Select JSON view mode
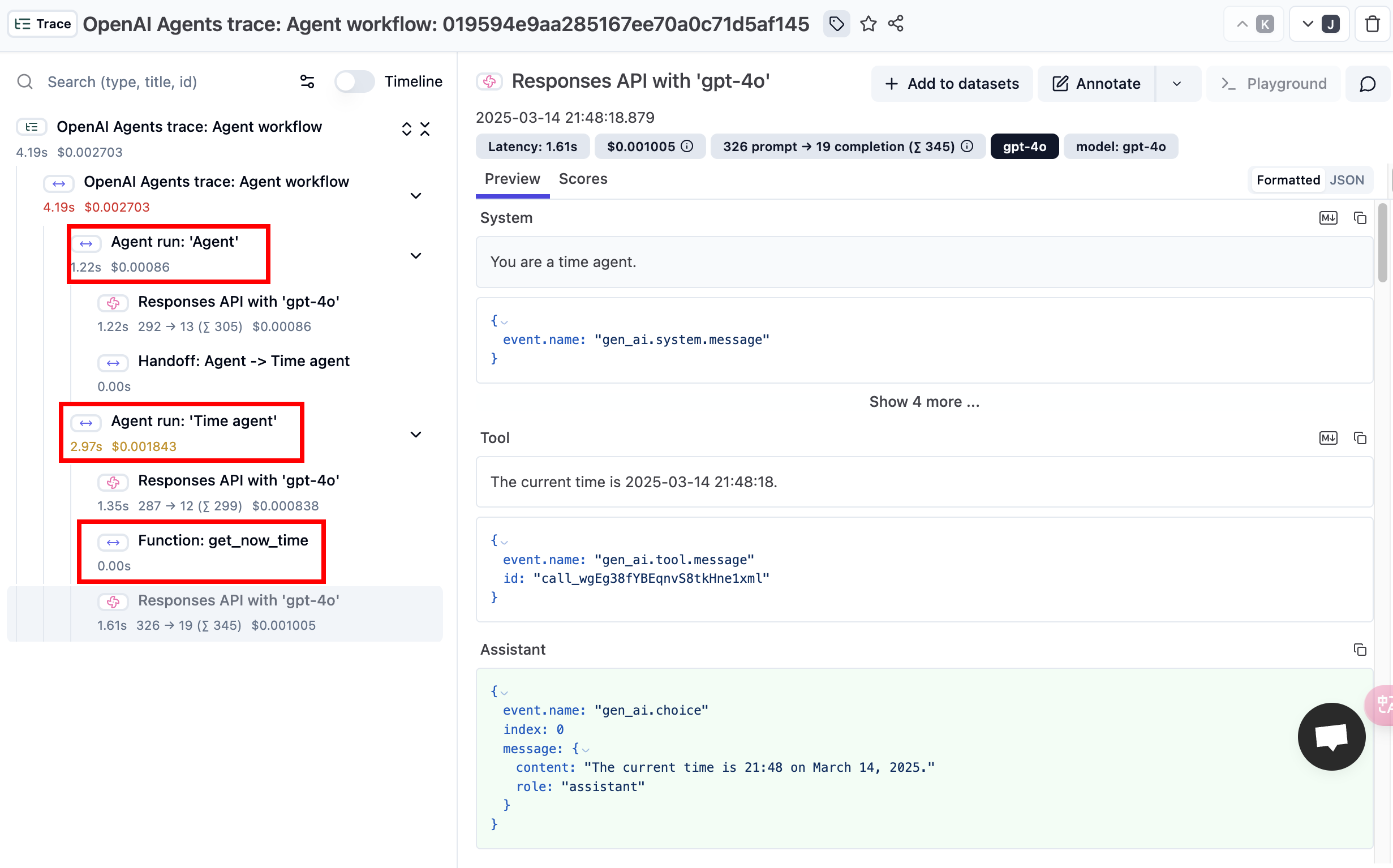Viewport: 1393px width, 868px height. (1347, 181)
